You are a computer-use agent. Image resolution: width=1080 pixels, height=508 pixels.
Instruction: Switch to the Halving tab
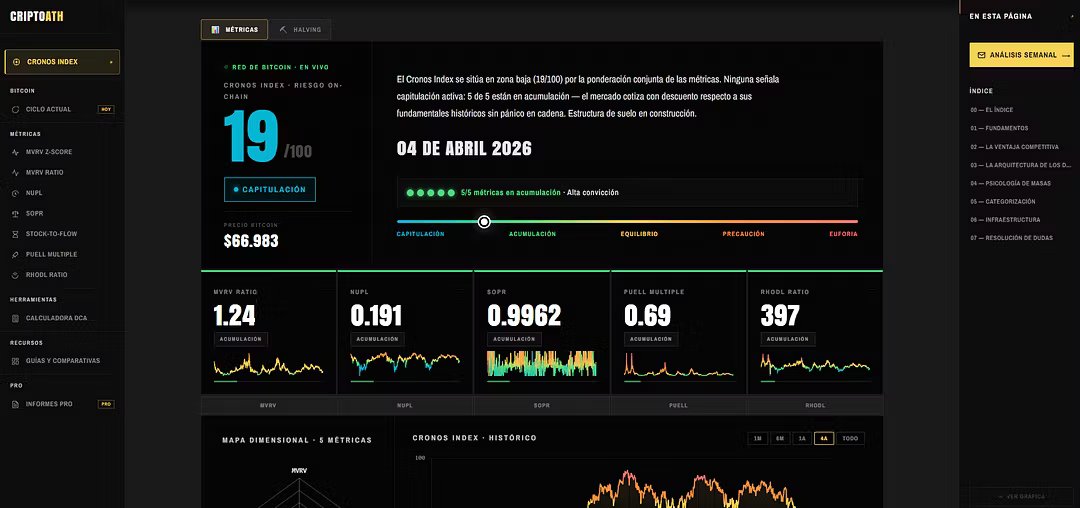pyautogui.click(x=300, y=30)
